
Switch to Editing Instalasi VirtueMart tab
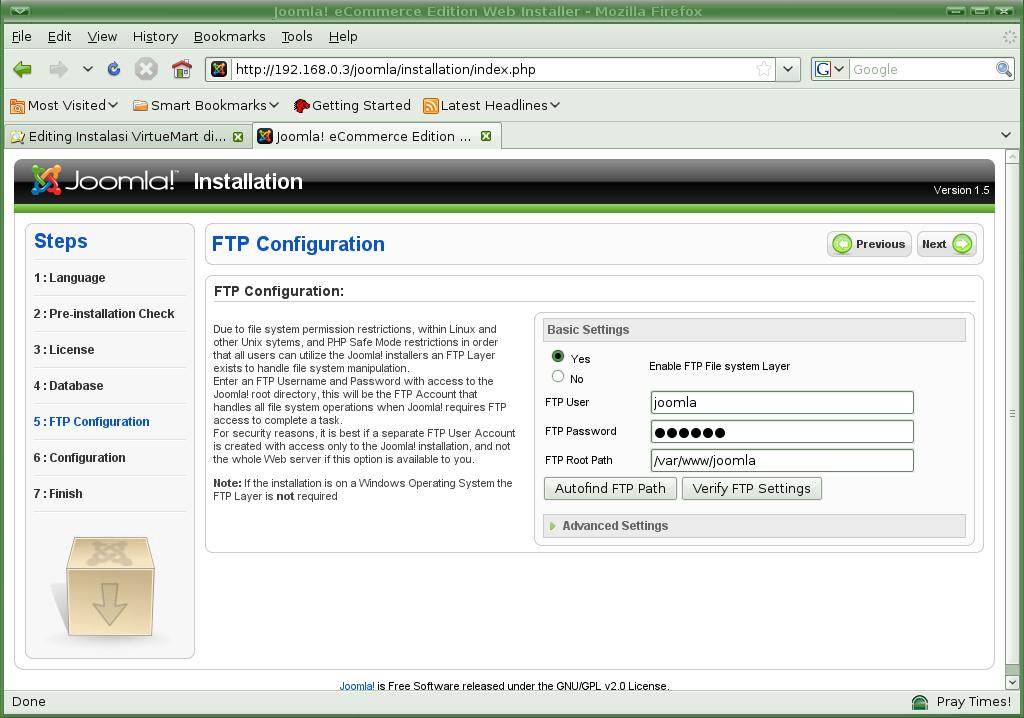[x=127, y=137]
